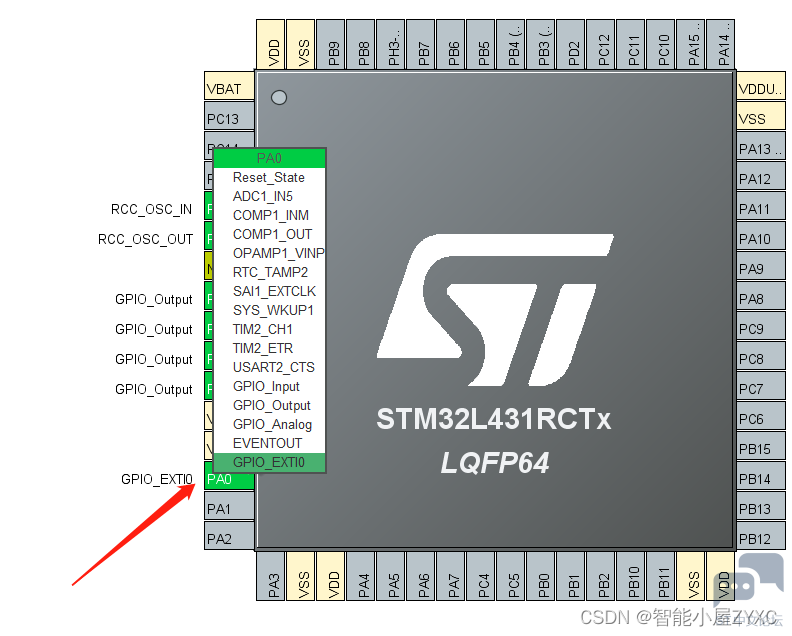
Task: Click the PB2 pin on bottom
Action: point(601,576)
